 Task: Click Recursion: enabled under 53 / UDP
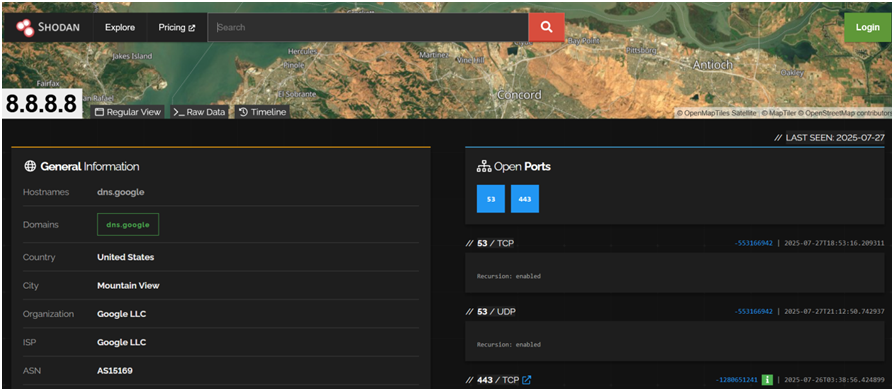(x=509, y=345)
